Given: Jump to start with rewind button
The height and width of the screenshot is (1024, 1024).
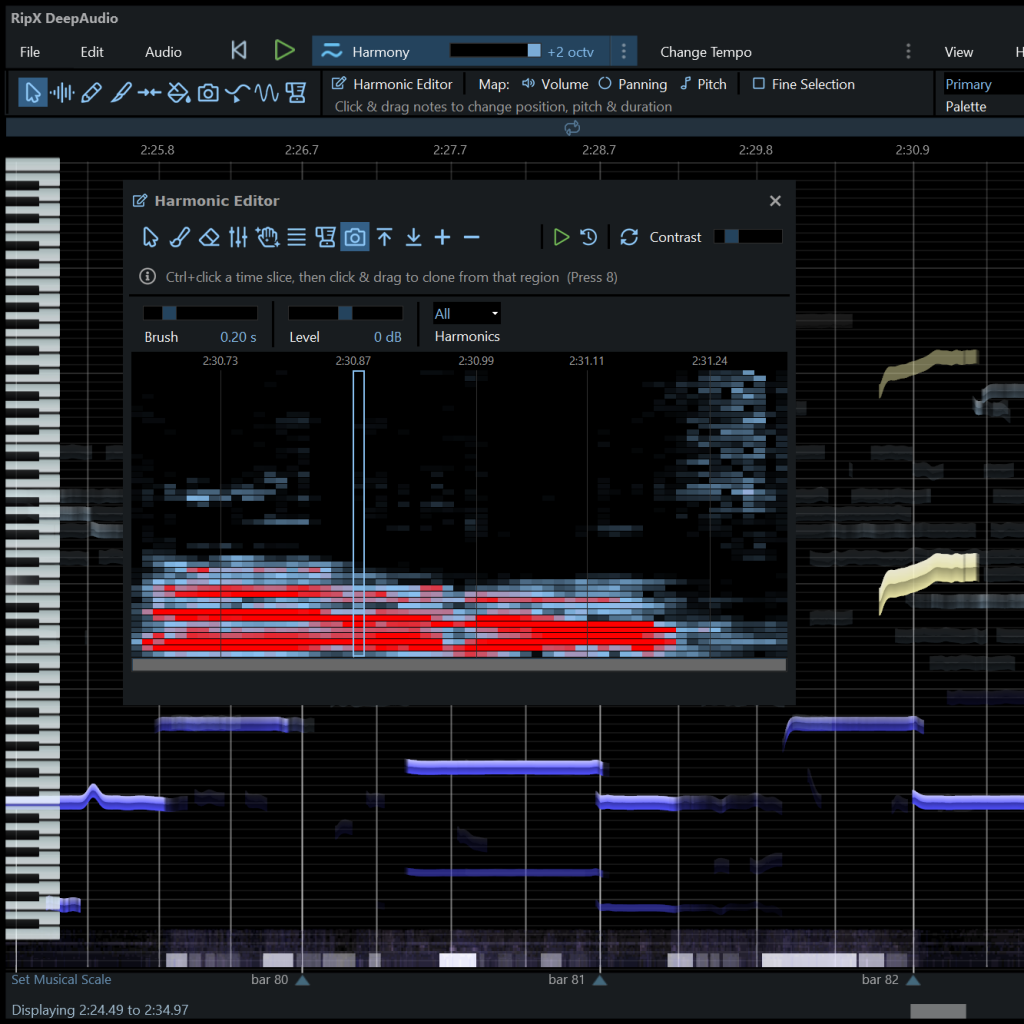Looking at the screenshot, I should coord(239,51).
